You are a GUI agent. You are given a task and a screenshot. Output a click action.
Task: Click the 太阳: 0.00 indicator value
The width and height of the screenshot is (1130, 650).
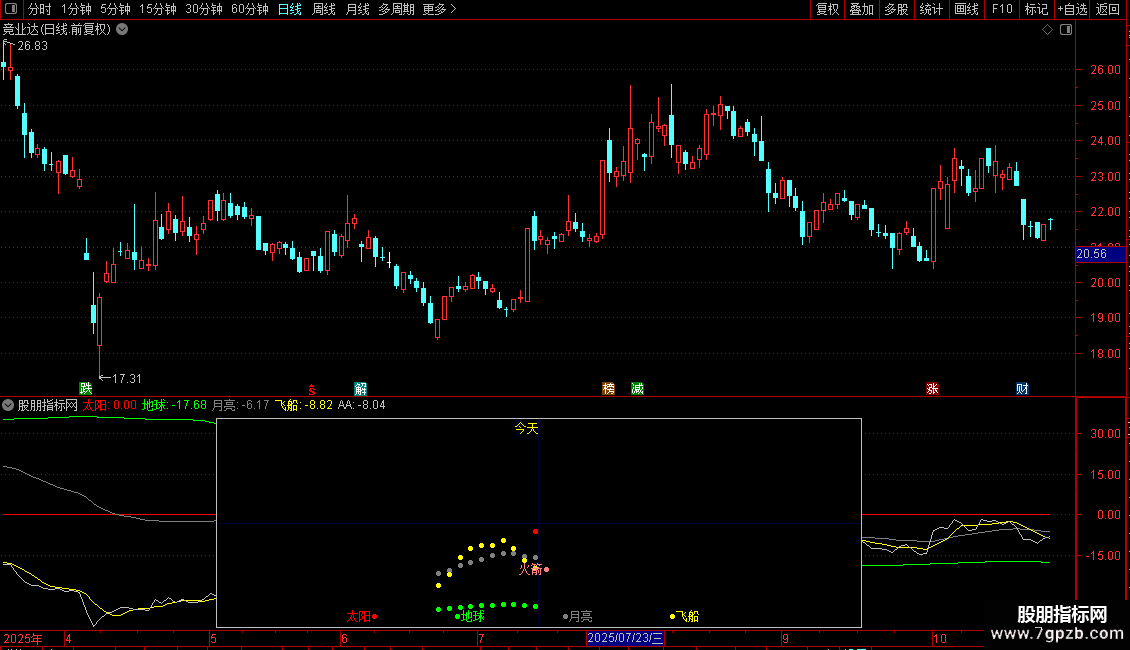point(110,405)
